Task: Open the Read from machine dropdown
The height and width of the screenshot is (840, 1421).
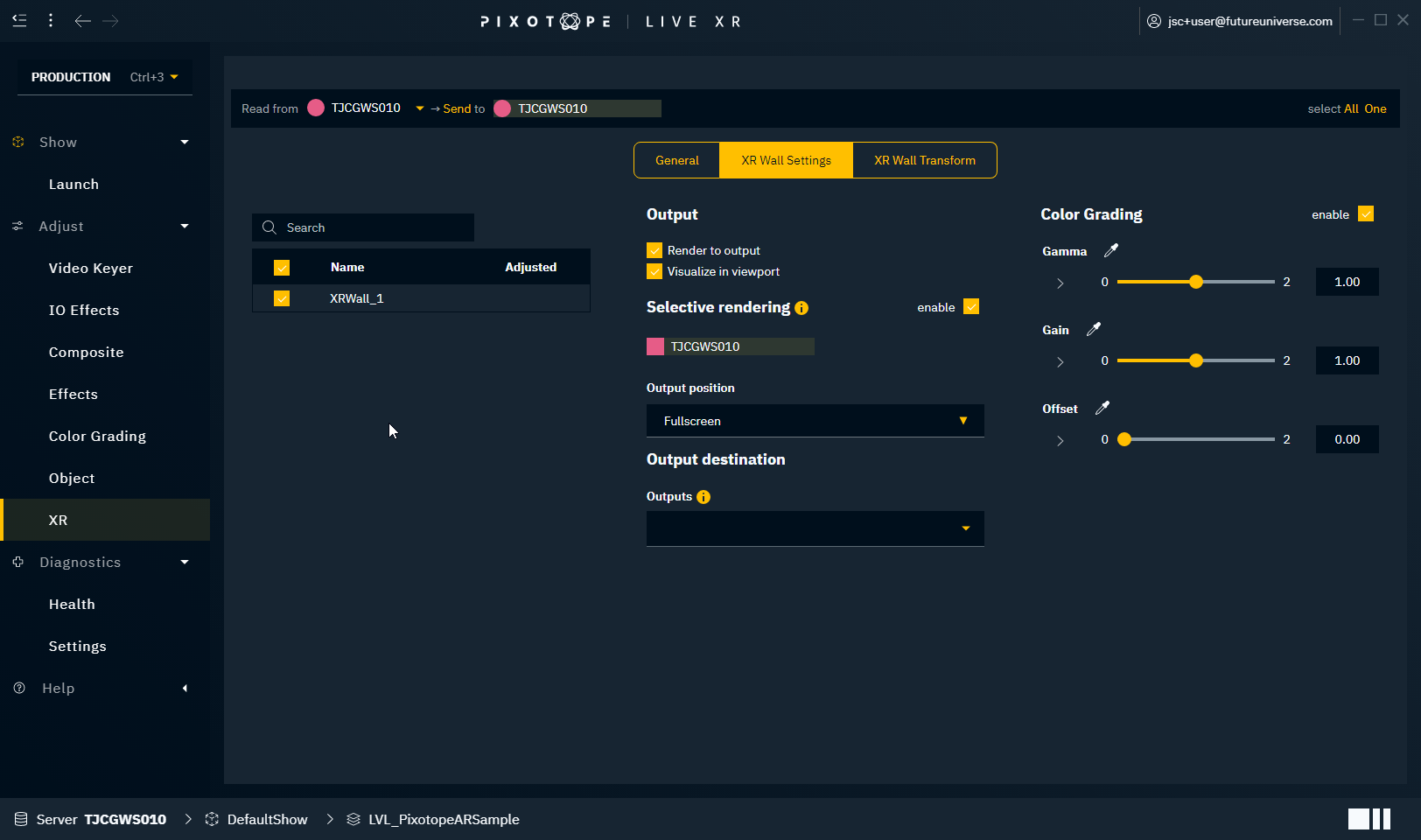Action: [420, 108]
